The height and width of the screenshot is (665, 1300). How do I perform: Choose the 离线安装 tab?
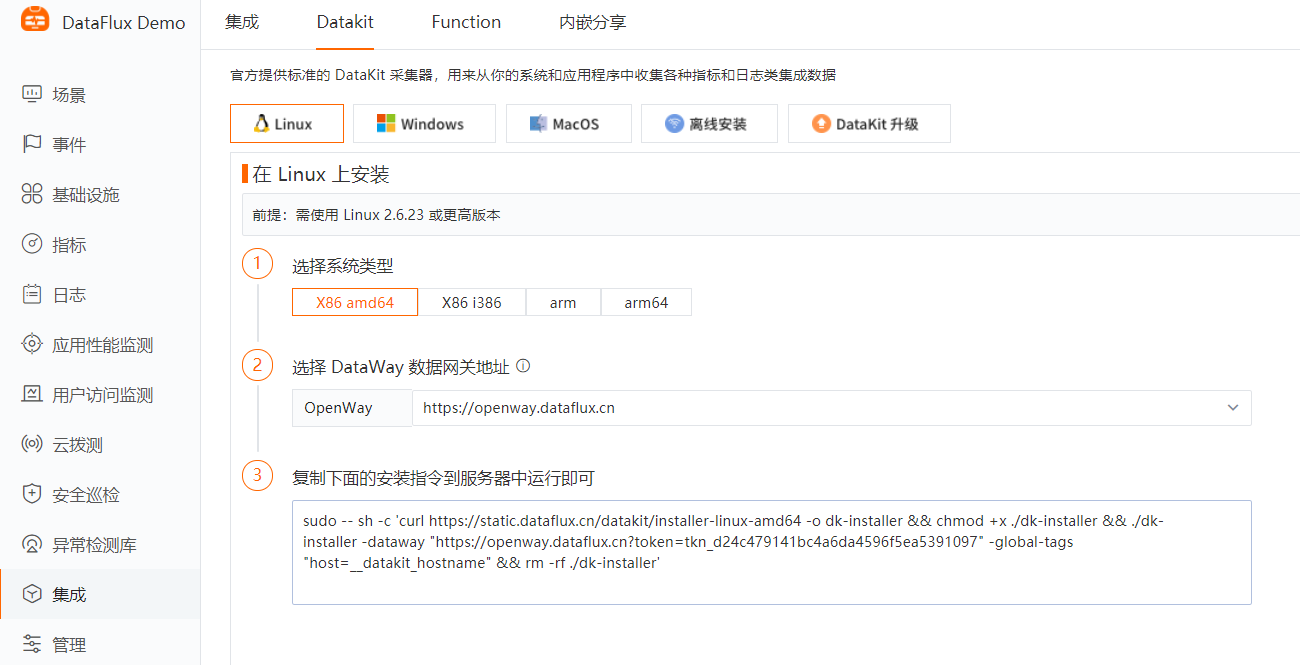(709, 124)
